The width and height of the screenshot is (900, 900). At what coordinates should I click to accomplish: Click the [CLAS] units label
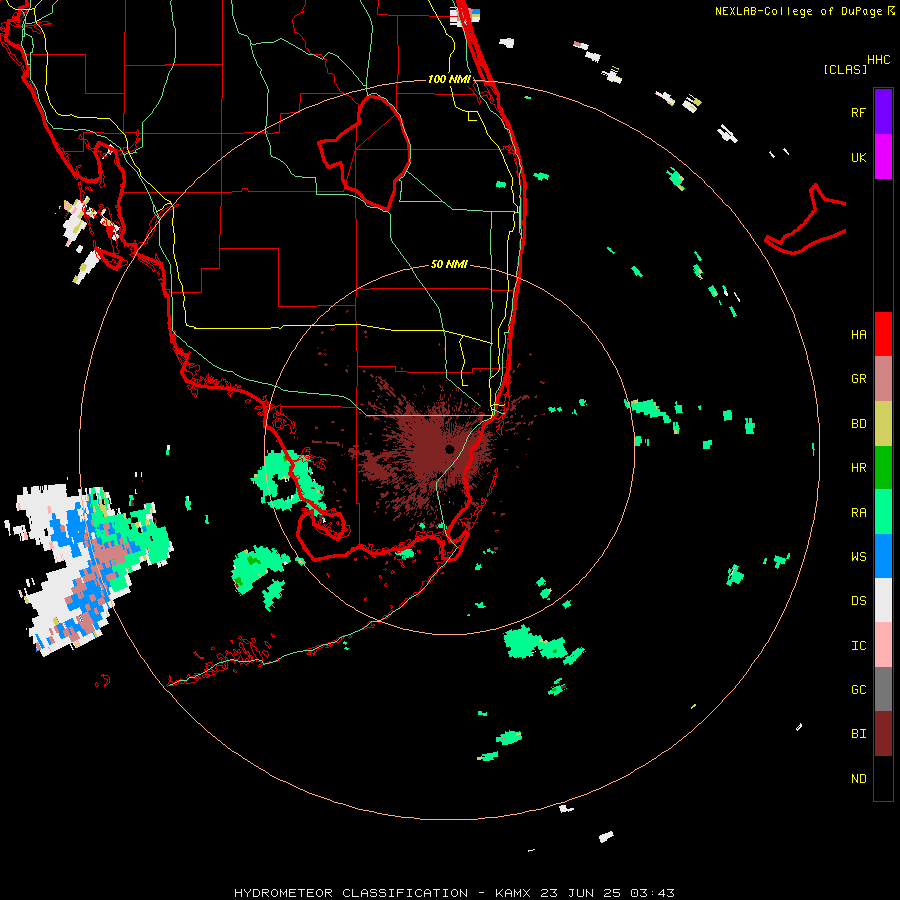click(845, 70)
